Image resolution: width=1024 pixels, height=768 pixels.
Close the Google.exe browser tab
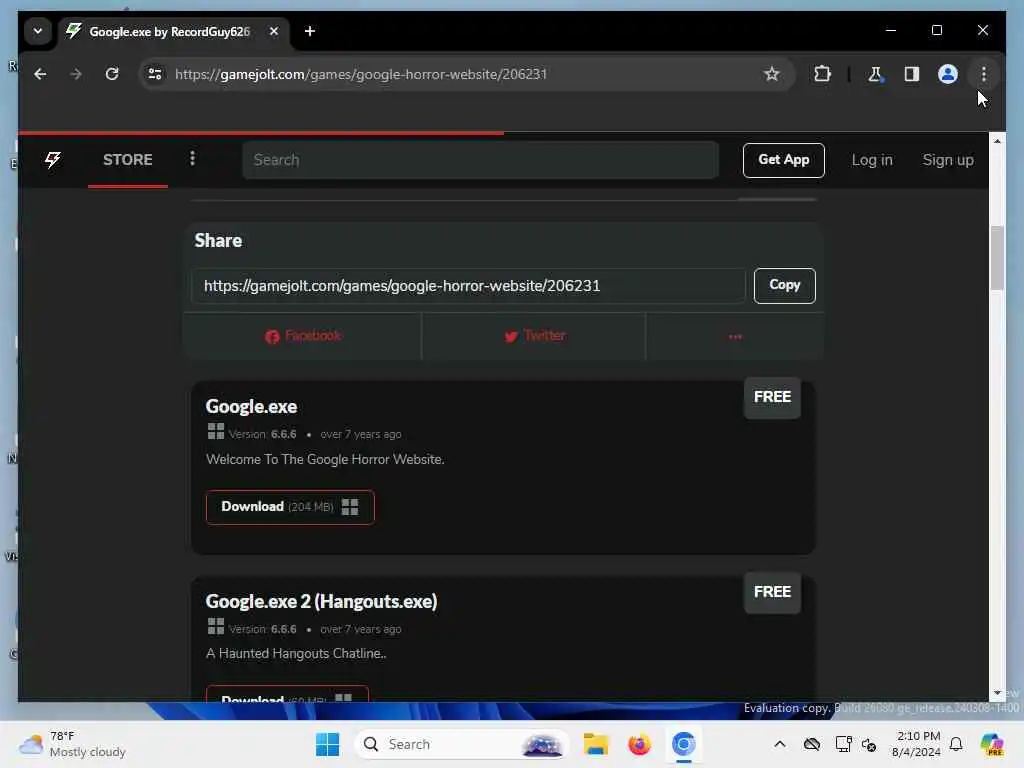274,31
